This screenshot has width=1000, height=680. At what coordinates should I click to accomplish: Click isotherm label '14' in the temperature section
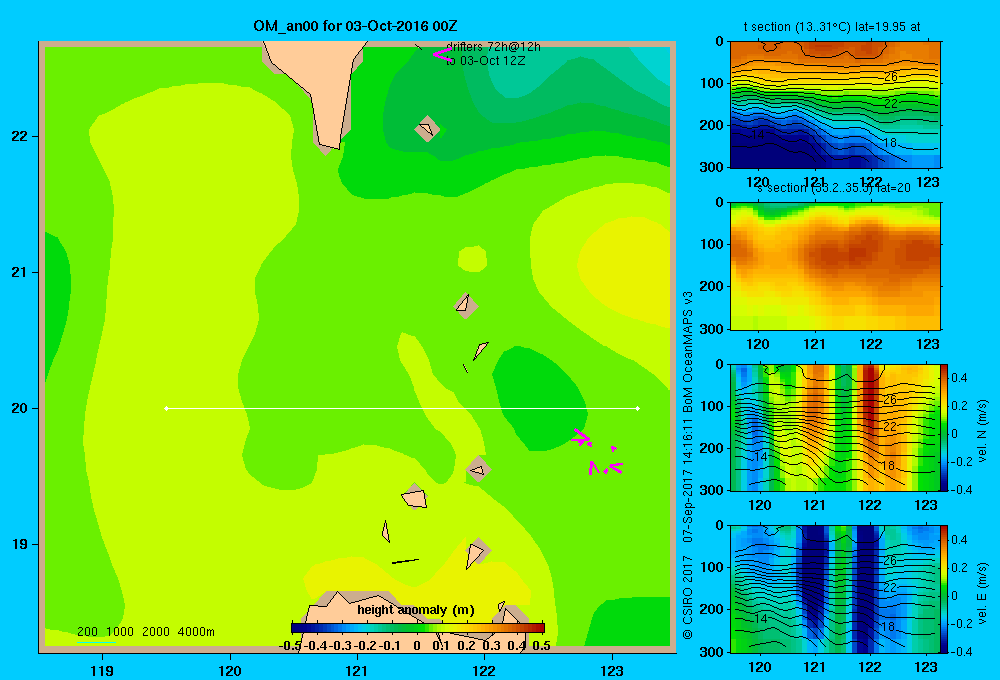point(758,135)
